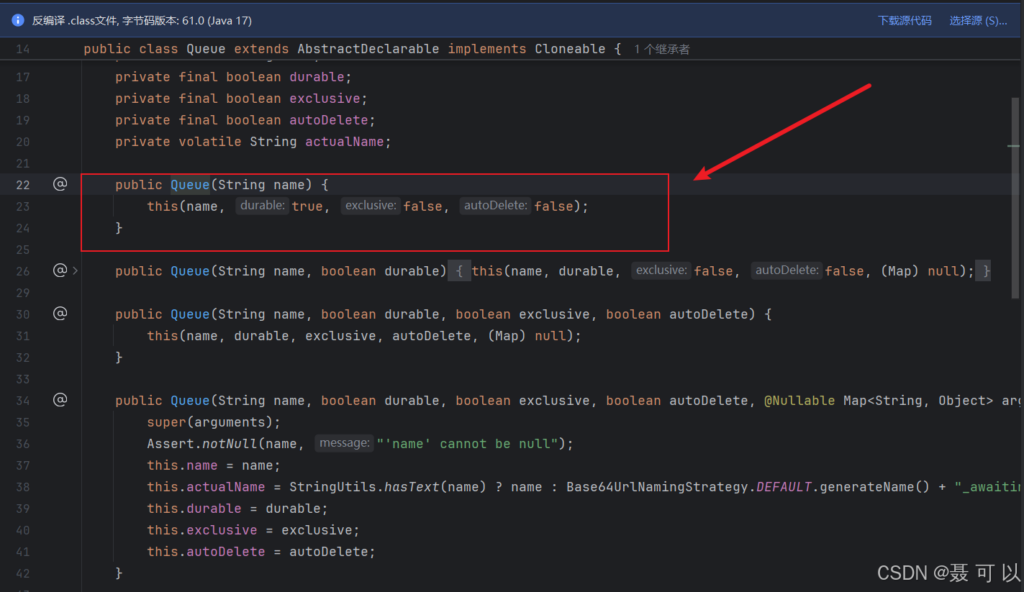Click the durable: inlay hint on line 23
The height and width of the screenshot is (592, 1024).
click(262, 206)
